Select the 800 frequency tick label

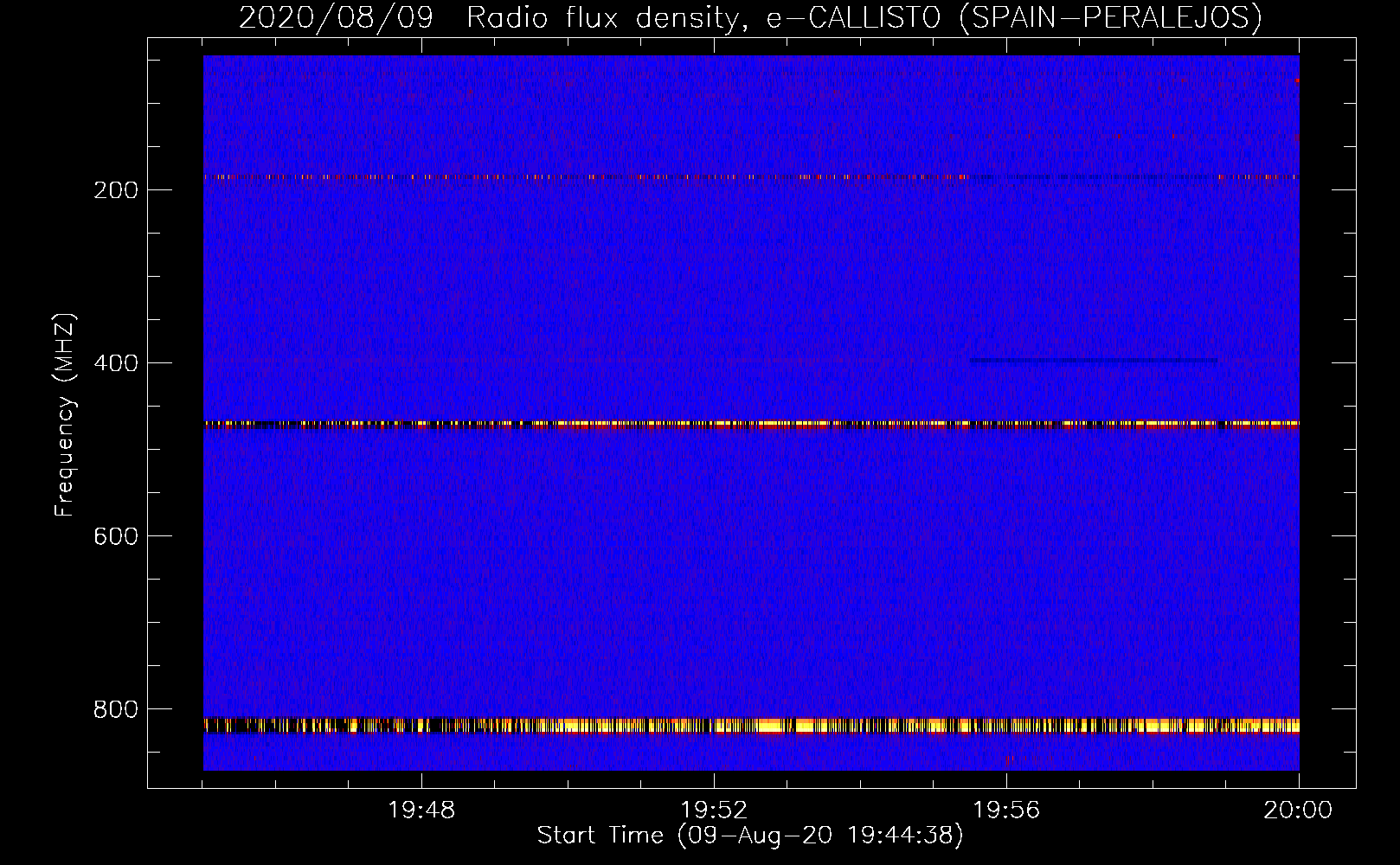116,709
